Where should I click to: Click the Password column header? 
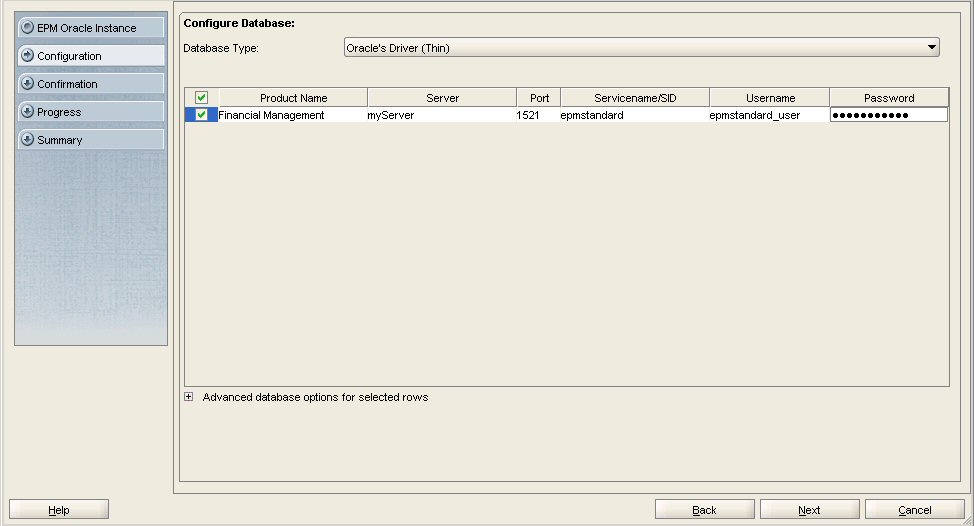pos(889,97)
